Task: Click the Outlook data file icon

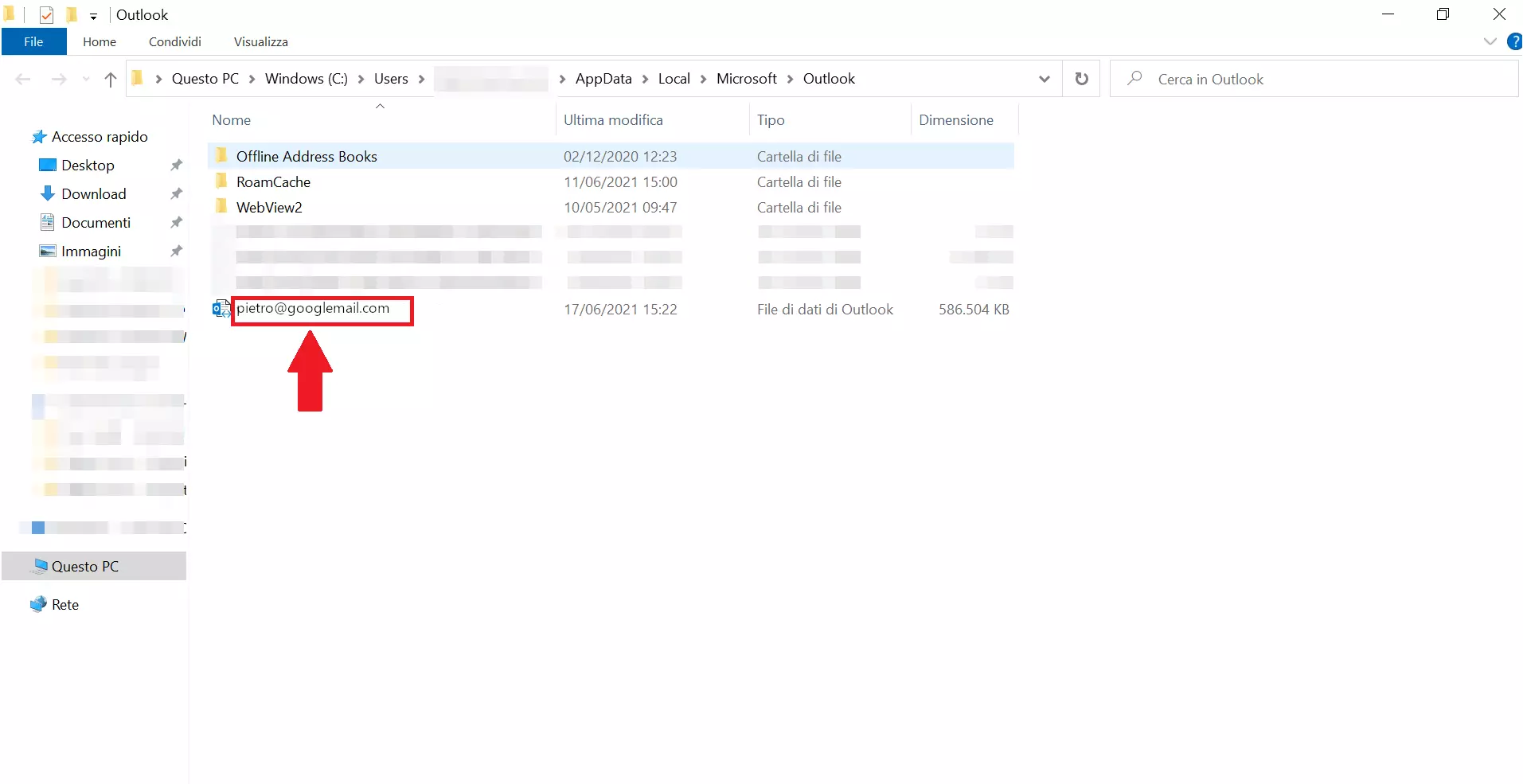Action: tap(221, 309)
